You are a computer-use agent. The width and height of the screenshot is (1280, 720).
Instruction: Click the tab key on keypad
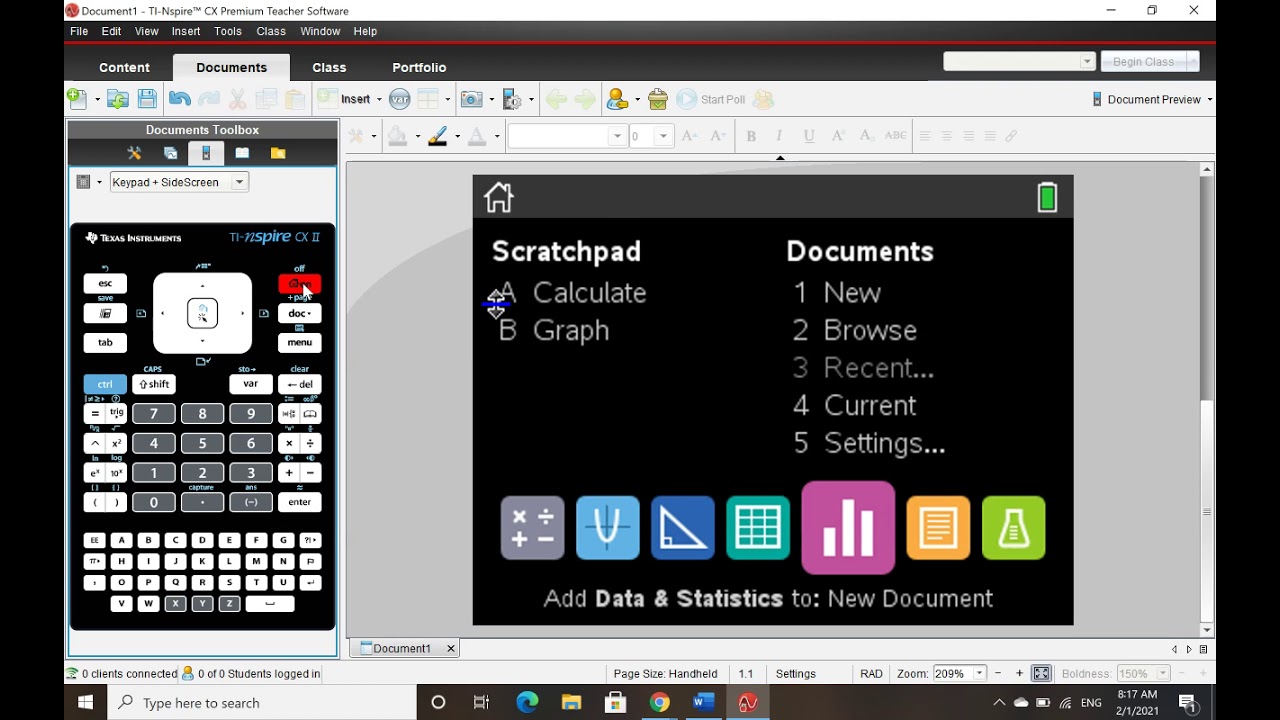coord(105,342)
